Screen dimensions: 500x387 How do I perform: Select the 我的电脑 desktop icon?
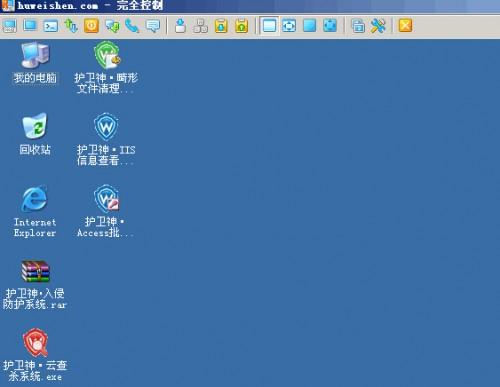point(35,55)
